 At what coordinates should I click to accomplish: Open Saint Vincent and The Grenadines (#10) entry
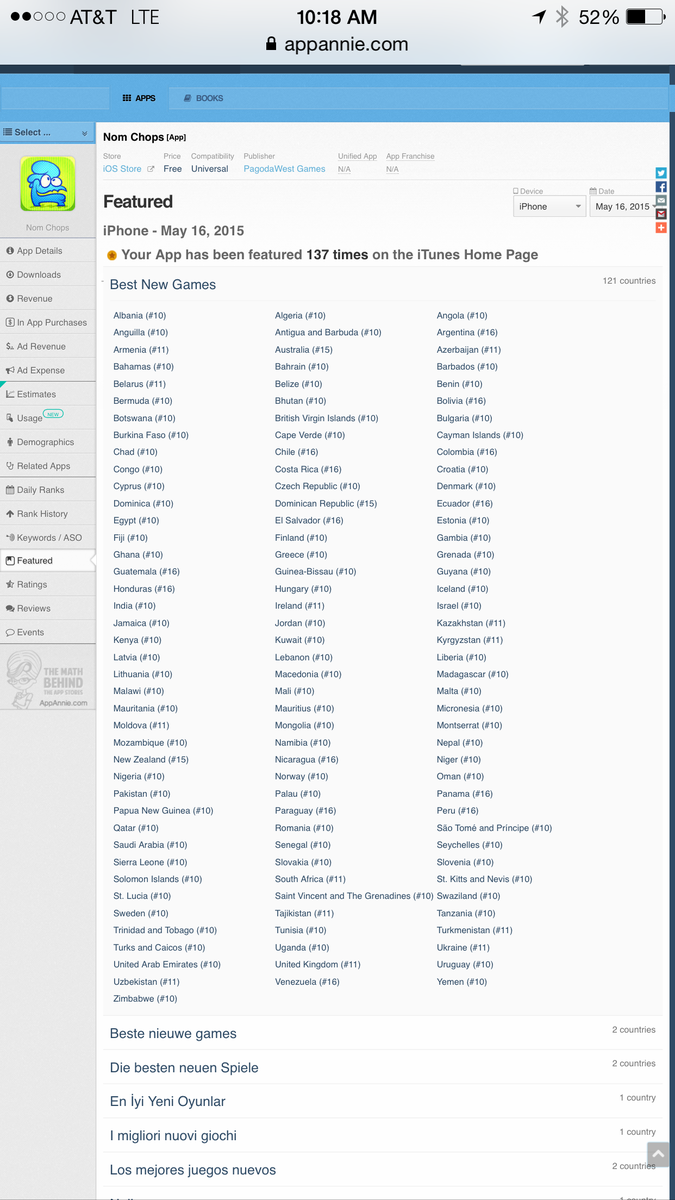click(x=355, y=897)
